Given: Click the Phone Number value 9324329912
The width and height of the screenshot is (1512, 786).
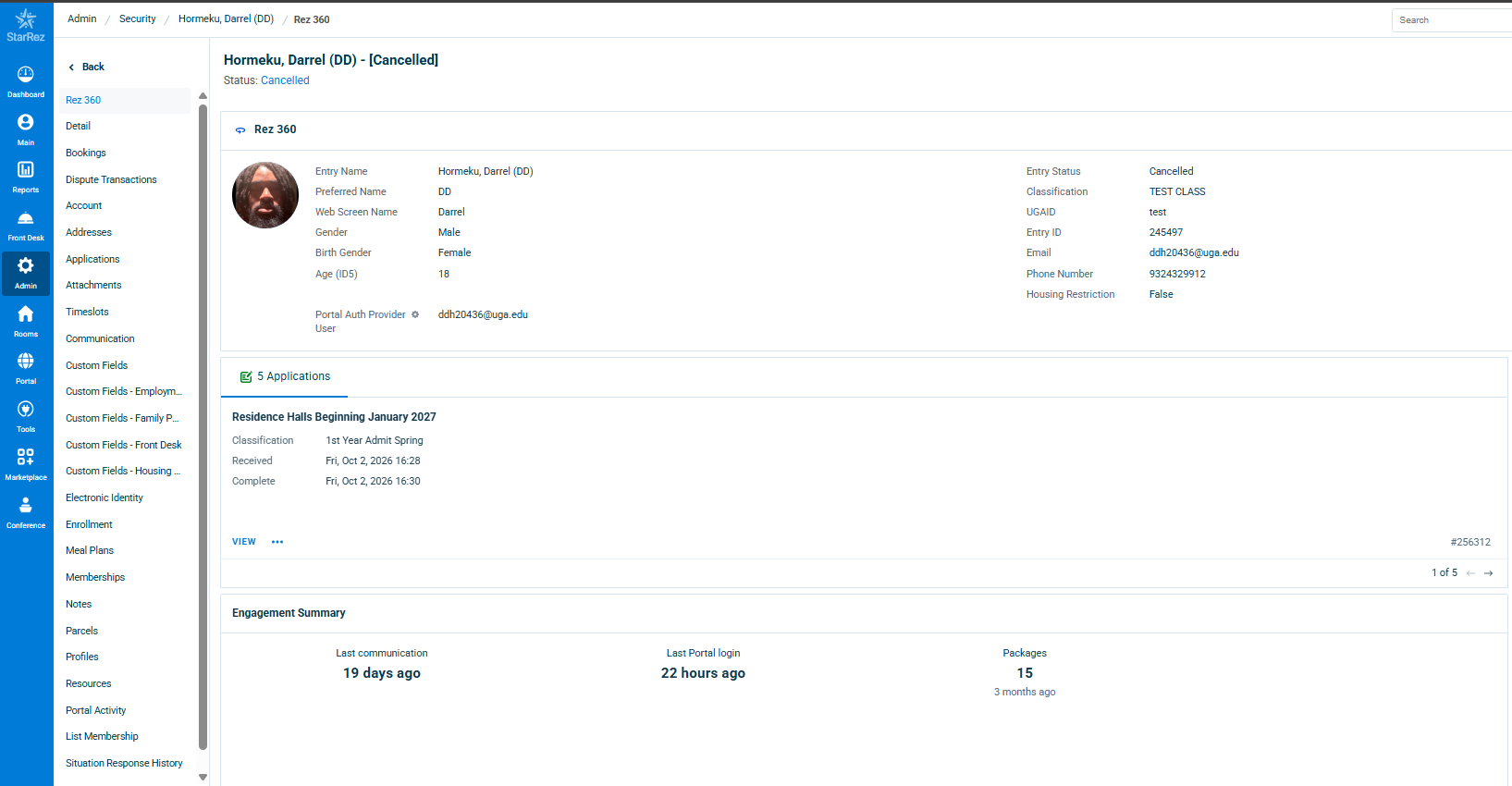Looking at the screenshot, I should 1177,274.
